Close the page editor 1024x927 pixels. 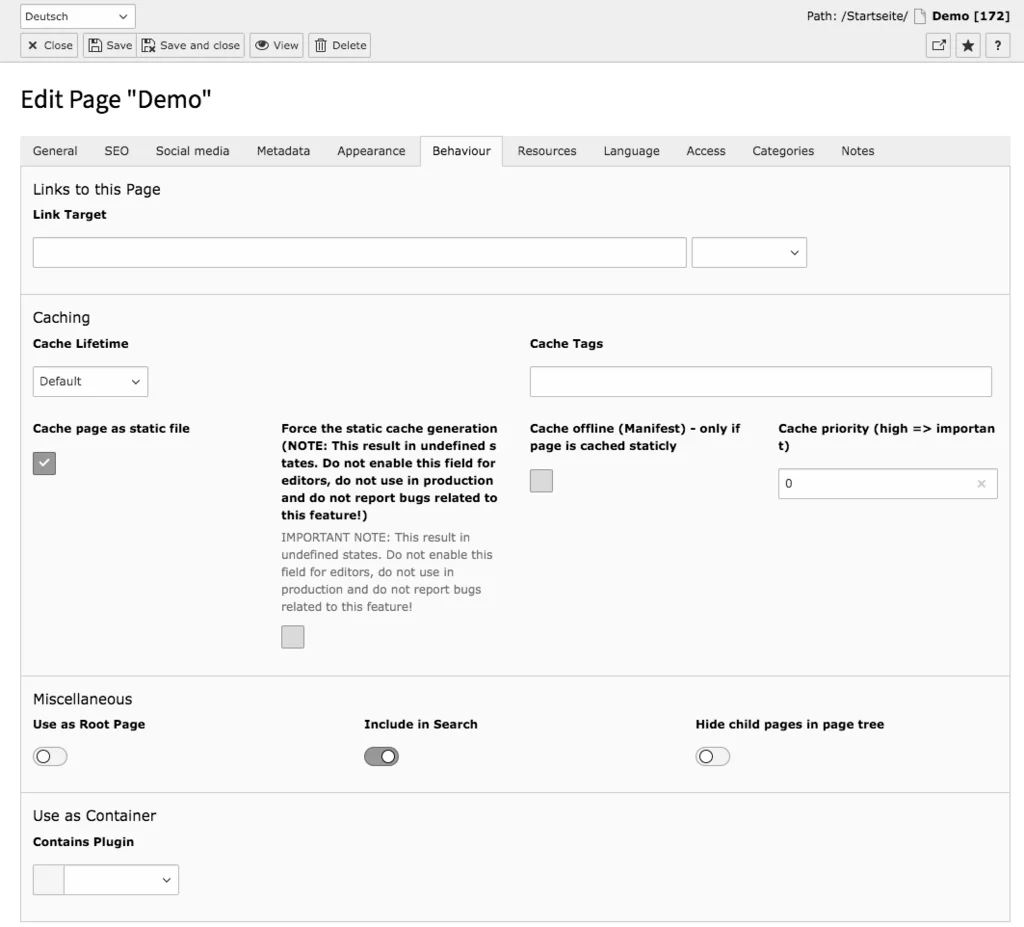point(48,45)
